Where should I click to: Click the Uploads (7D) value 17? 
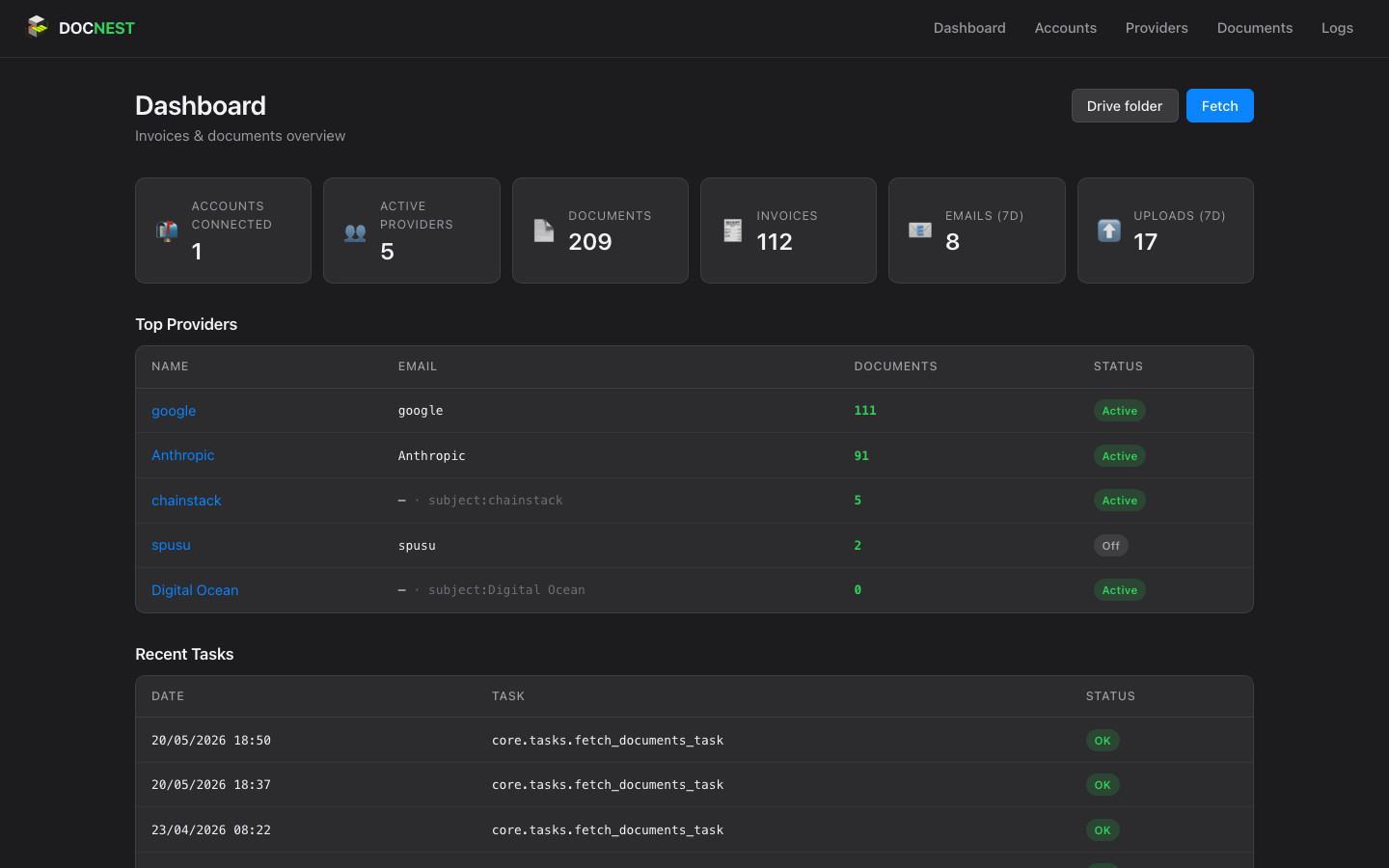pos(1145,242)
